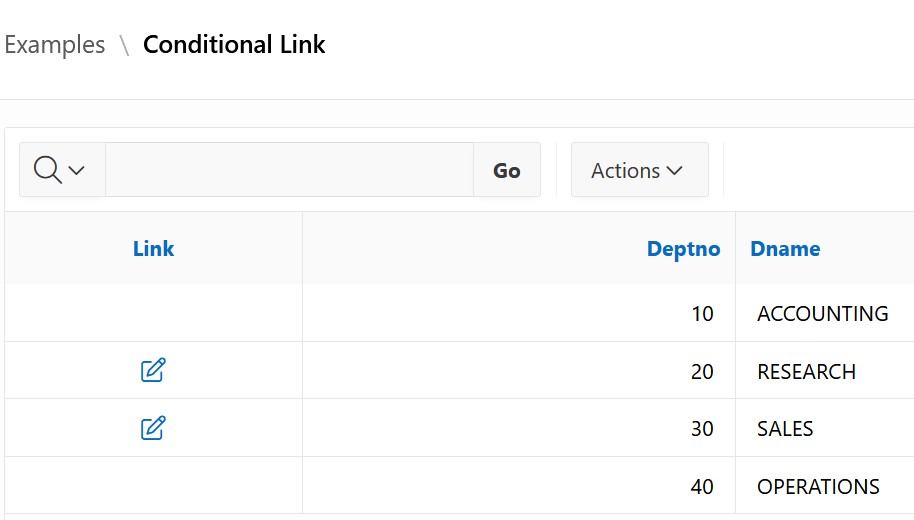The width and height of the screenshot is (914, 520).
Task: Sort by the Deptno column header
Action: click(x=683, y=249)
